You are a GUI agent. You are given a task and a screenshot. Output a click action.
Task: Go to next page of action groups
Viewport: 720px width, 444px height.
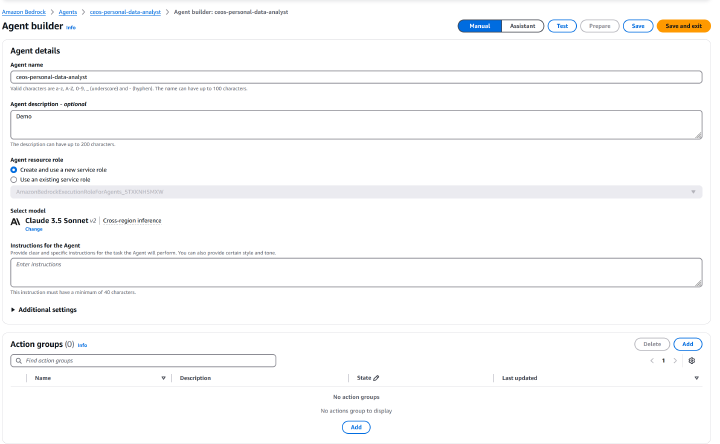675,360
